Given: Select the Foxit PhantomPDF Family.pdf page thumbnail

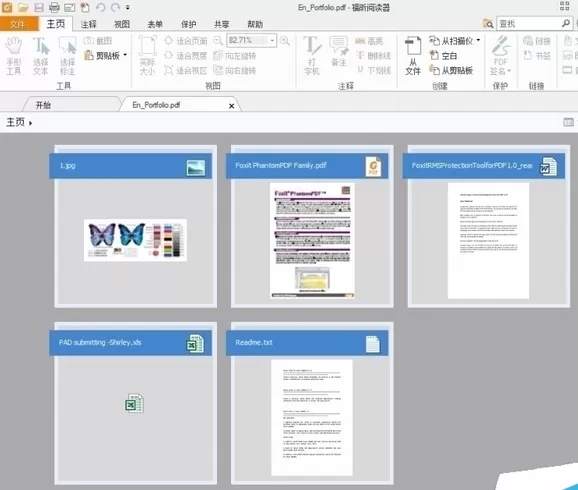Looking at the screenshot, I should 312,240.
